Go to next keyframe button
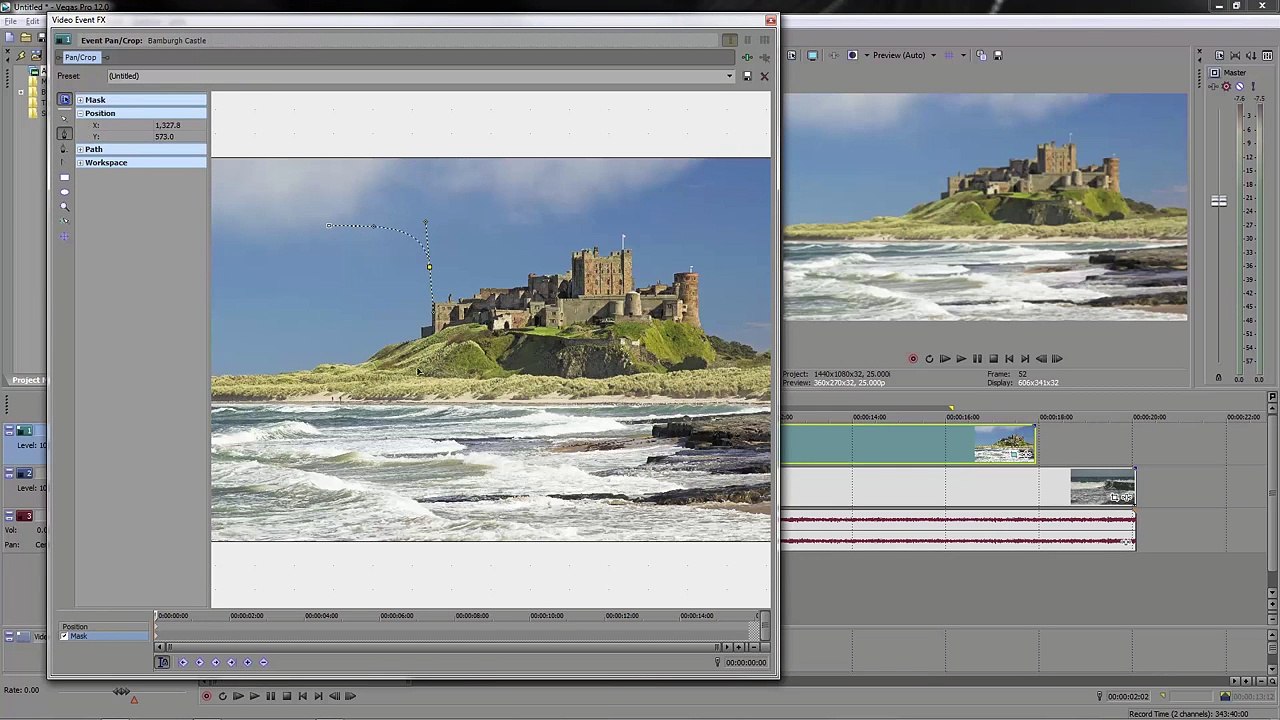The width and height of the screenshot is (1280, 720). (x=215, y=662)
